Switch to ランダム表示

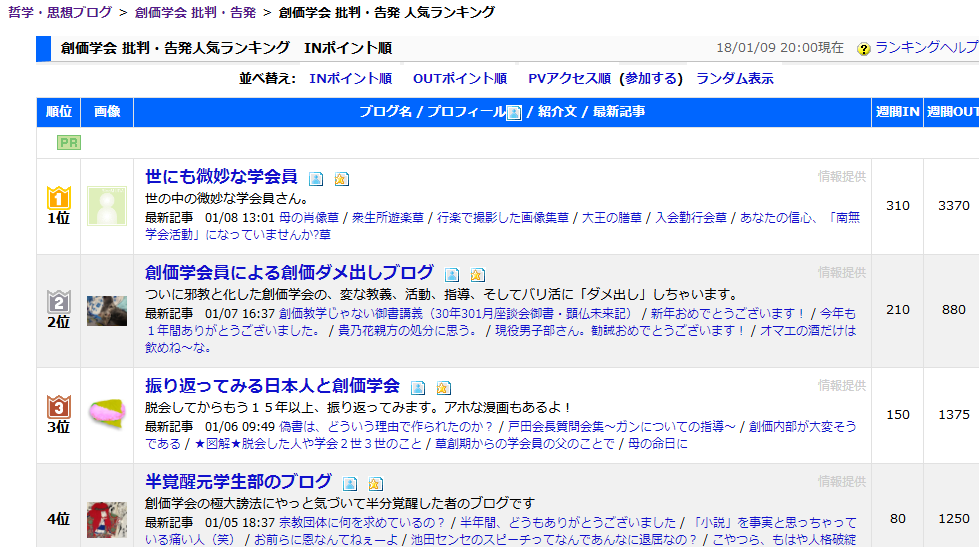734,79
